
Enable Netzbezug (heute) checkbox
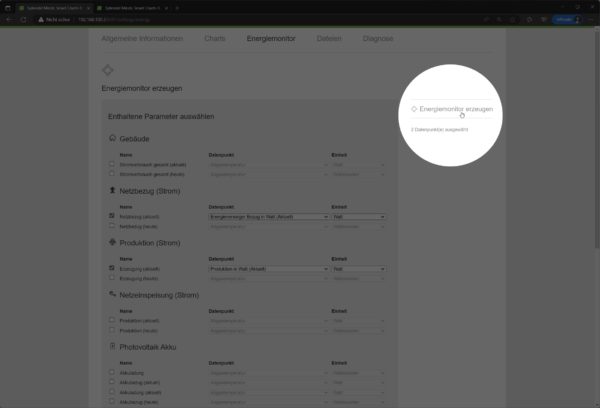112,226
